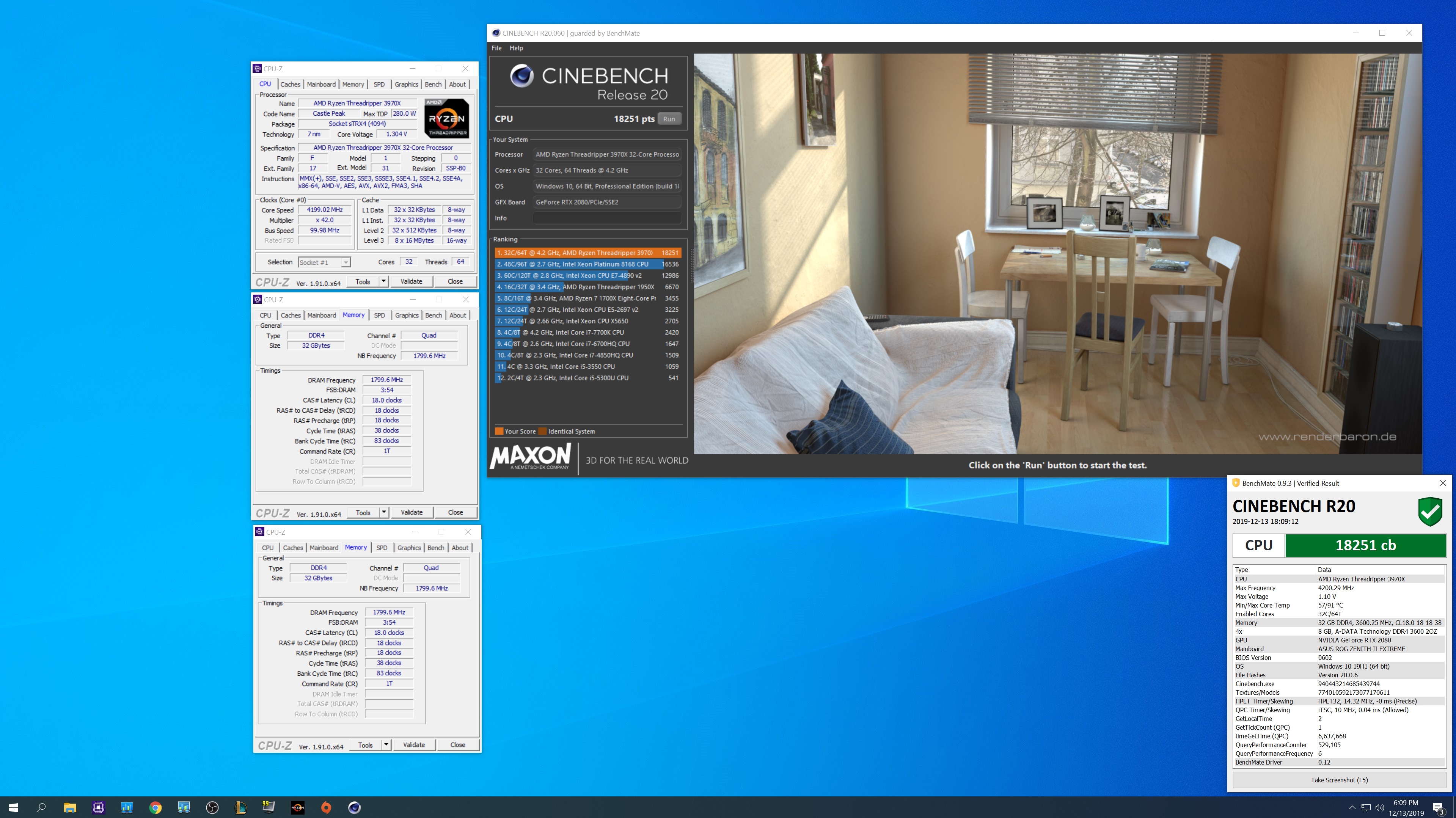Click the League of Legends taskbar icon
This screenshot has width=1456, height=818.
tap(241, 807)
